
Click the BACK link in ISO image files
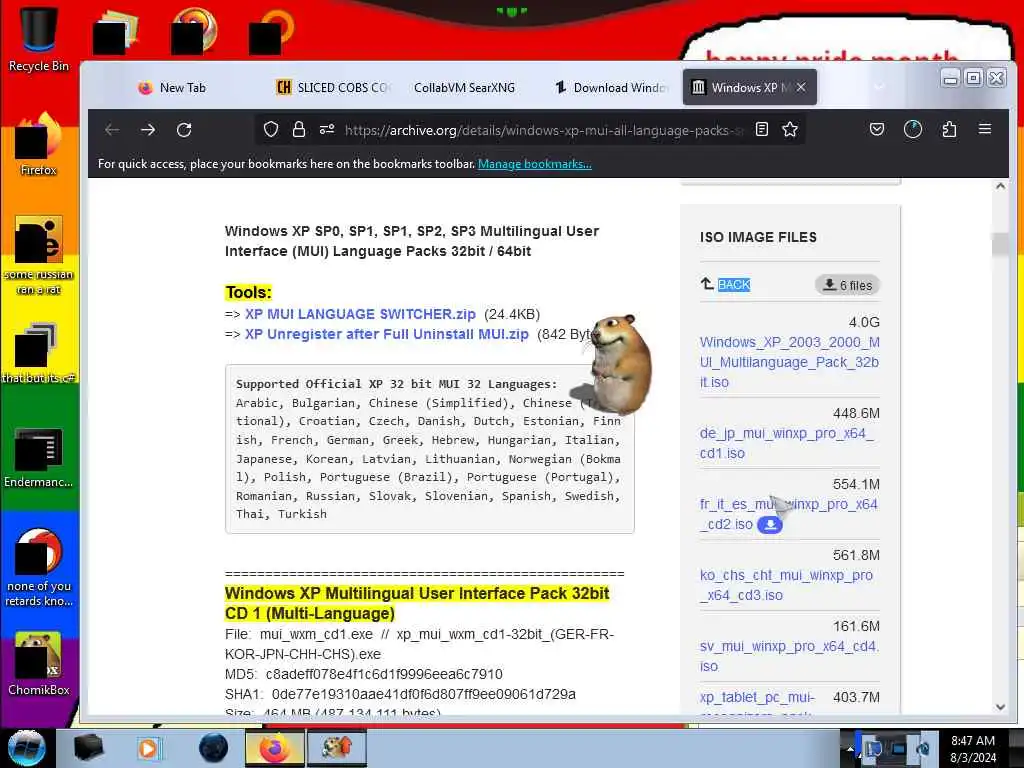(734, 285)
